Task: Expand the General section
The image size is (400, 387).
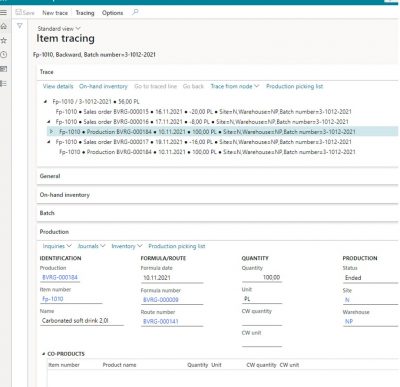Action: [x=217, y=176]
